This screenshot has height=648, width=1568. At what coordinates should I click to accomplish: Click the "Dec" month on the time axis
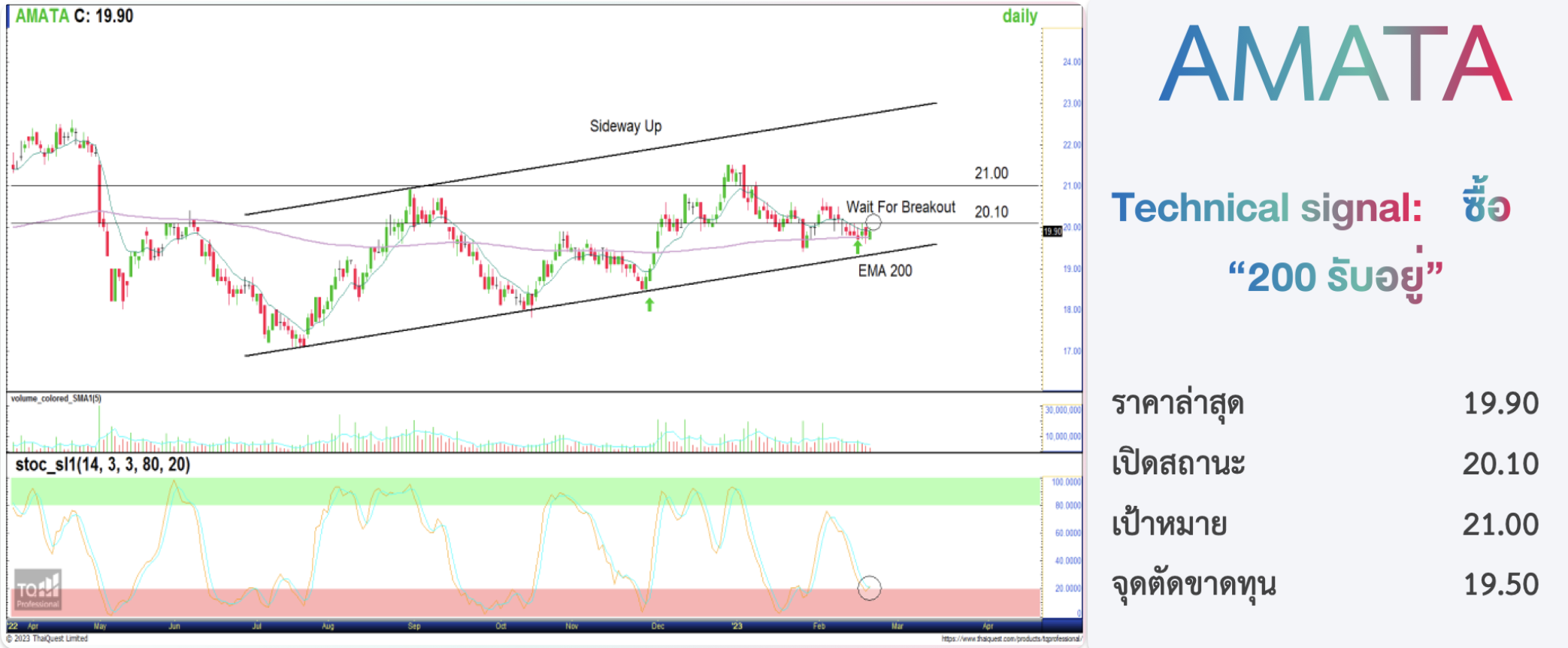click(658, 625)
